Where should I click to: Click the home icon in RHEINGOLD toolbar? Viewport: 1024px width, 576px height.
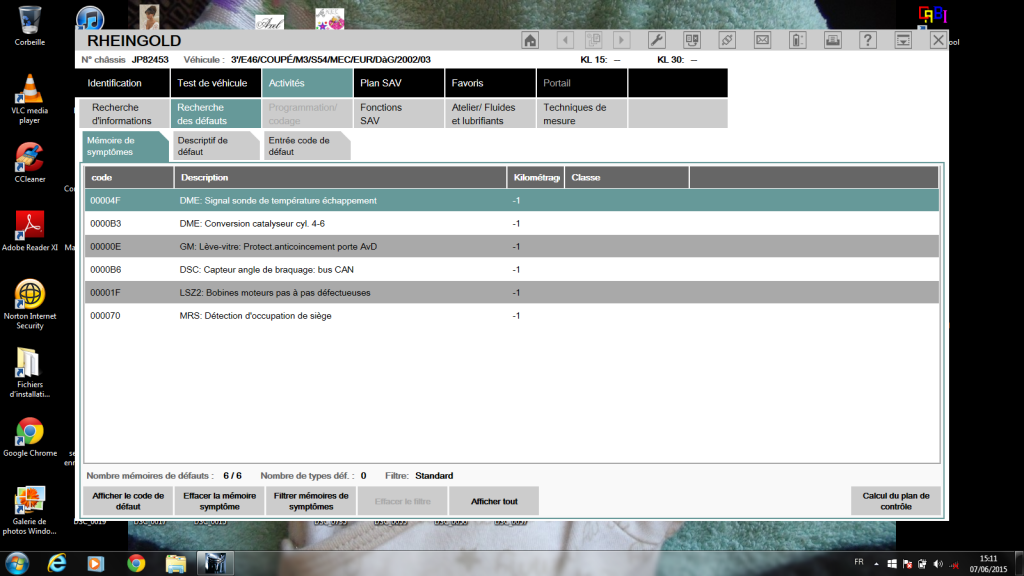point(530,40)
